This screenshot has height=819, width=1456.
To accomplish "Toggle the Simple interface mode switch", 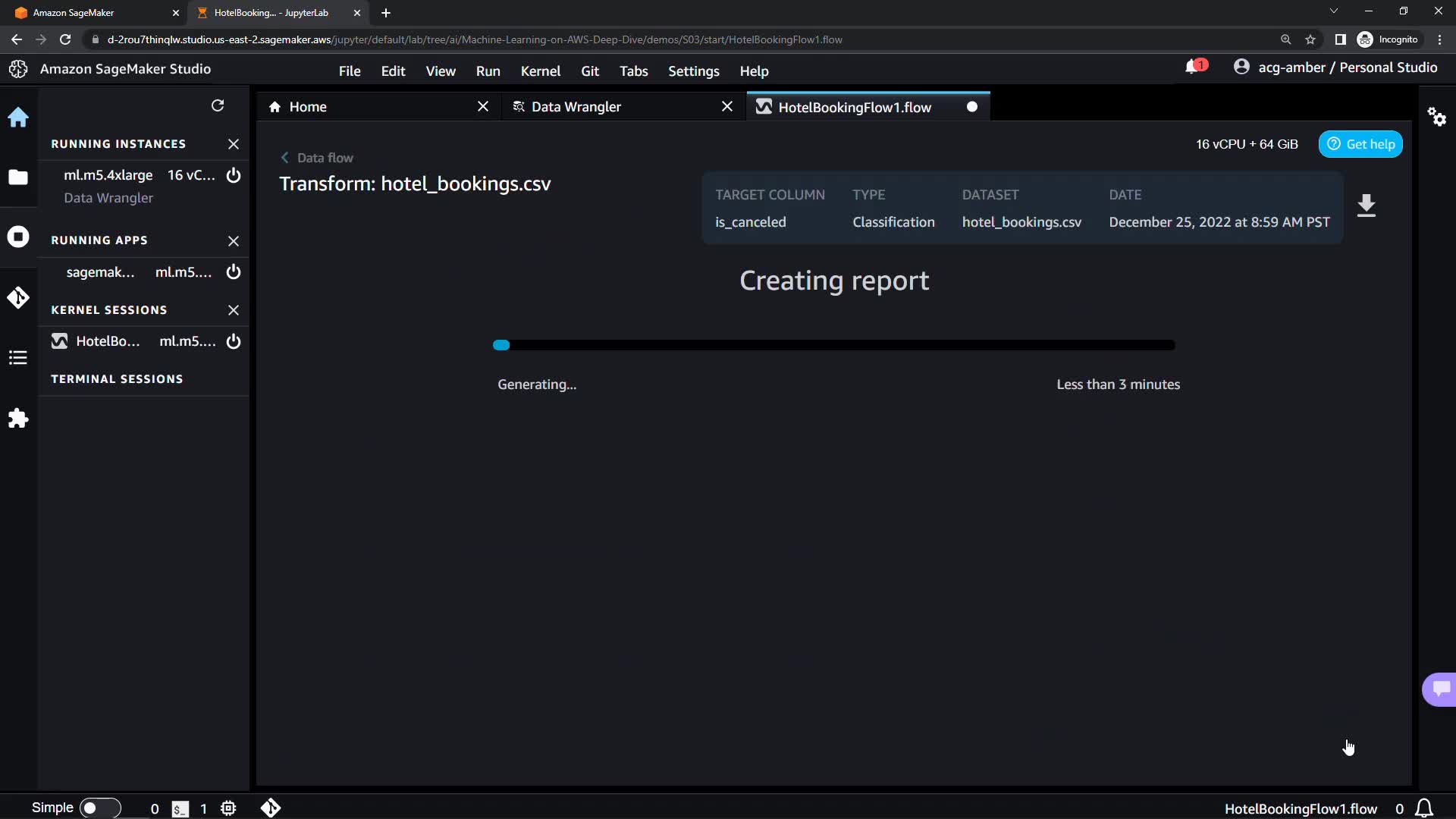I will [x=100, y=808].
